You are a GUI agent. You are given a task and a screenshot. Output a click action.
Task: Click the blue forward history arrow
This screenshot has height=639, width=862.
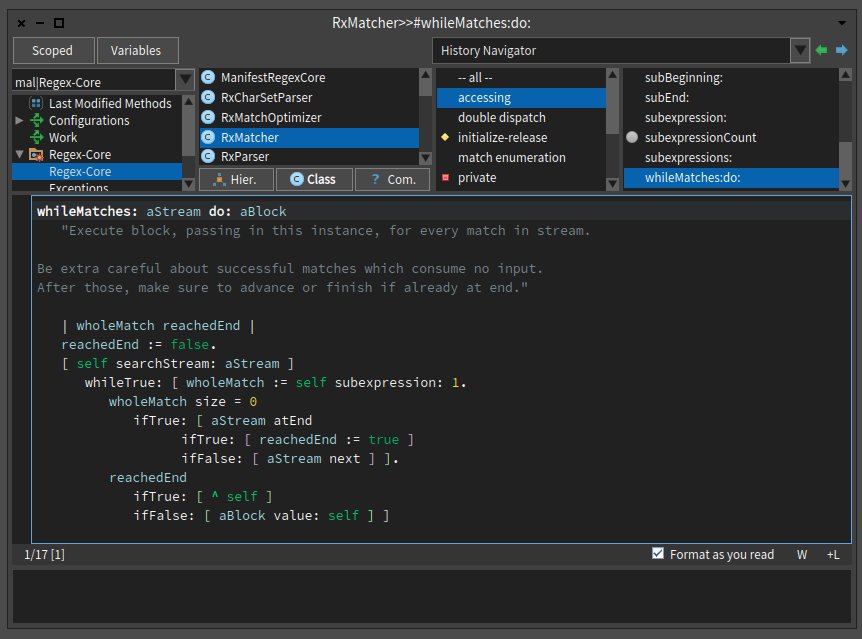point(841,50)
